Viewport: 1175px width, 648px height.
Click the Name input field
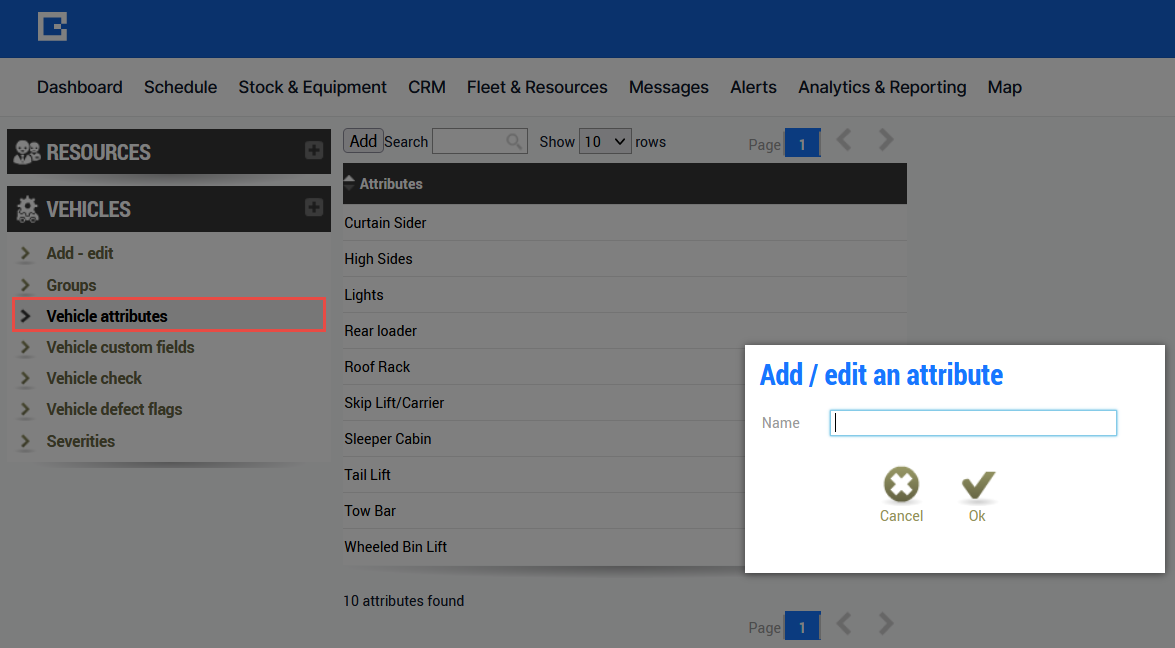(x=973, y=423)
